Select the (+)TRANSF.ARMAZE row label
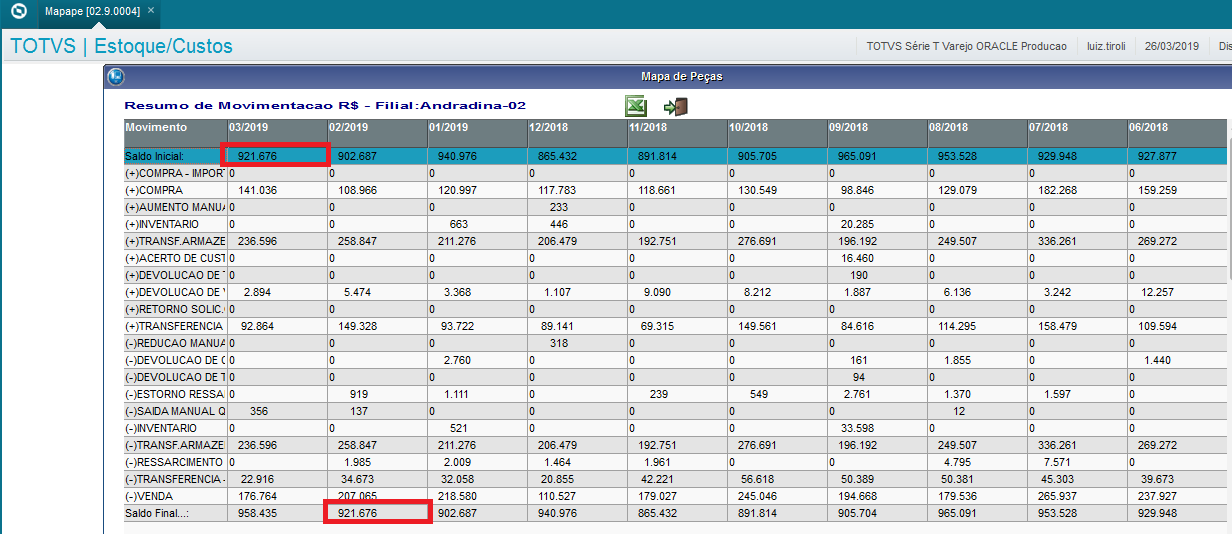Image resolution: width=1232 pixels, height=534 pixels. coord(175,241)
